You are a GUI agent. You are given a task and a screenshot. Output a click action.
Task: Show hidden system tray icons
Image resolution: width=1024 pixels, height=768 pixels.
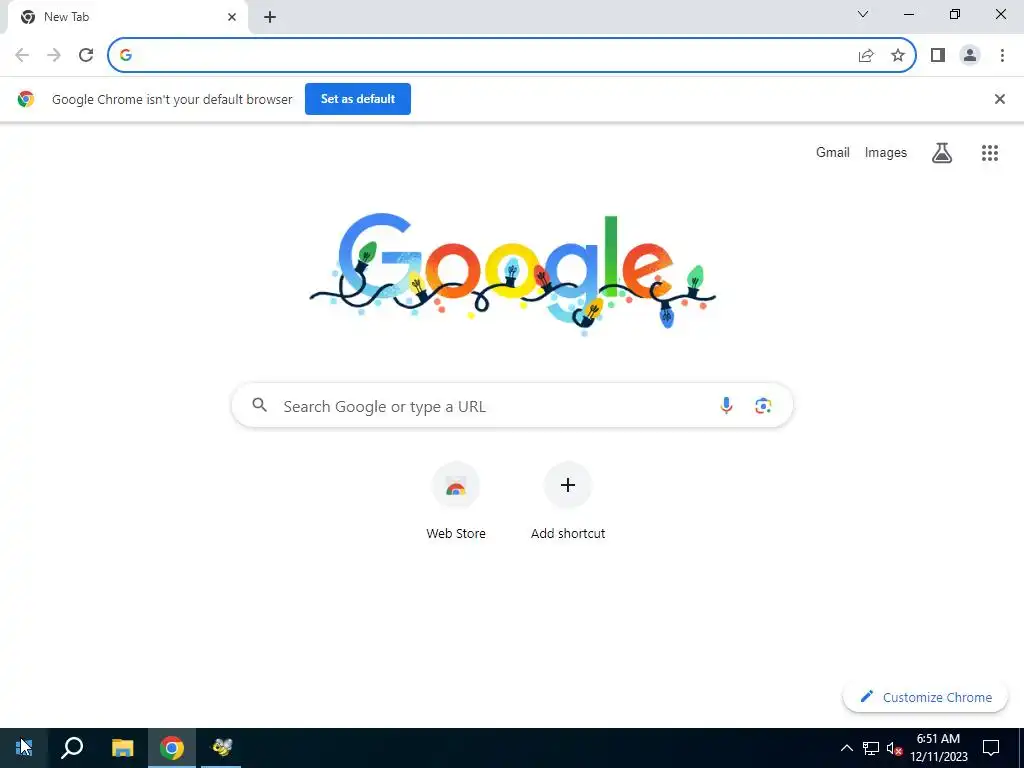846,748
